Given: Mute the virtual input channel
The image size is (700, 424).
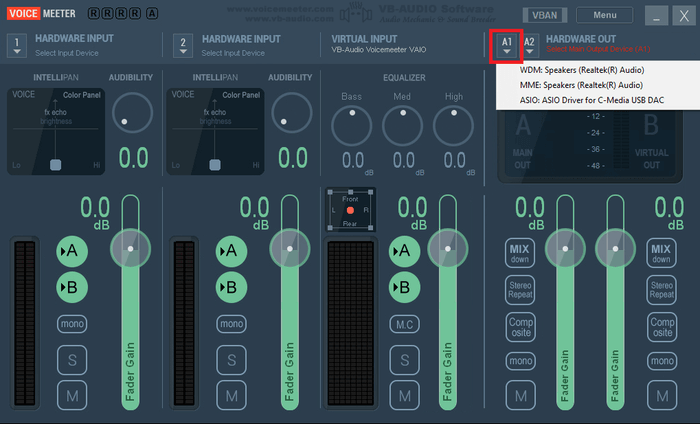Looking at the screenshot, I should (405, 395).
